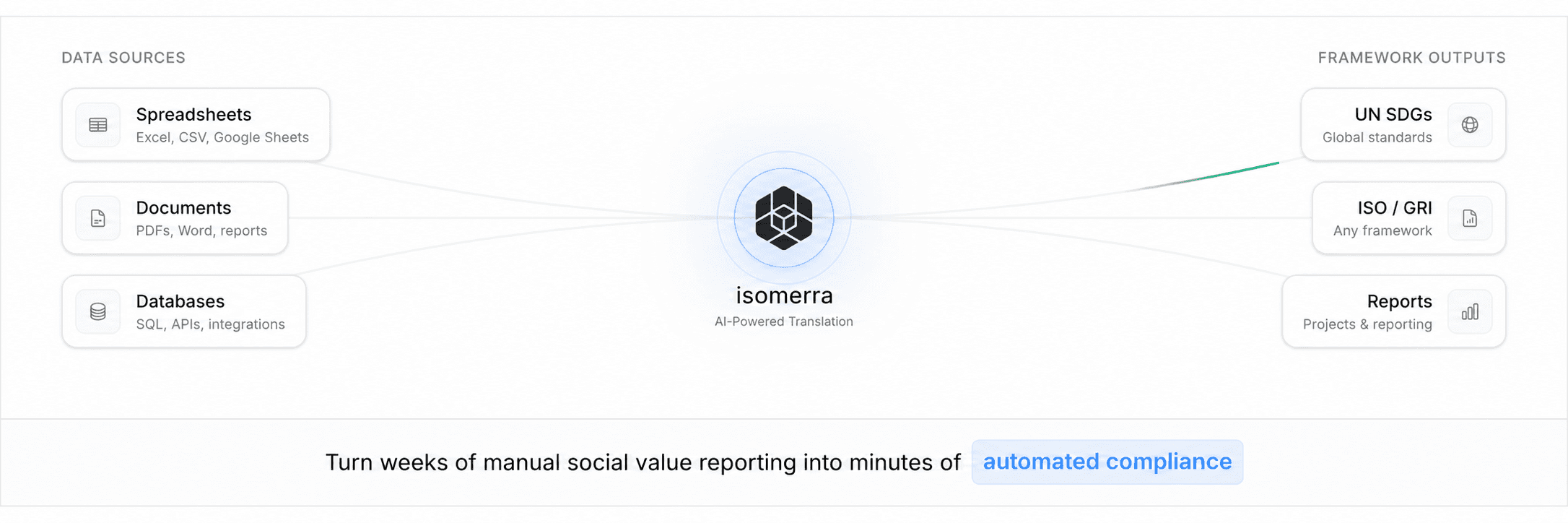Click the automated compliance highlighted badge

tap(1107, 462)
